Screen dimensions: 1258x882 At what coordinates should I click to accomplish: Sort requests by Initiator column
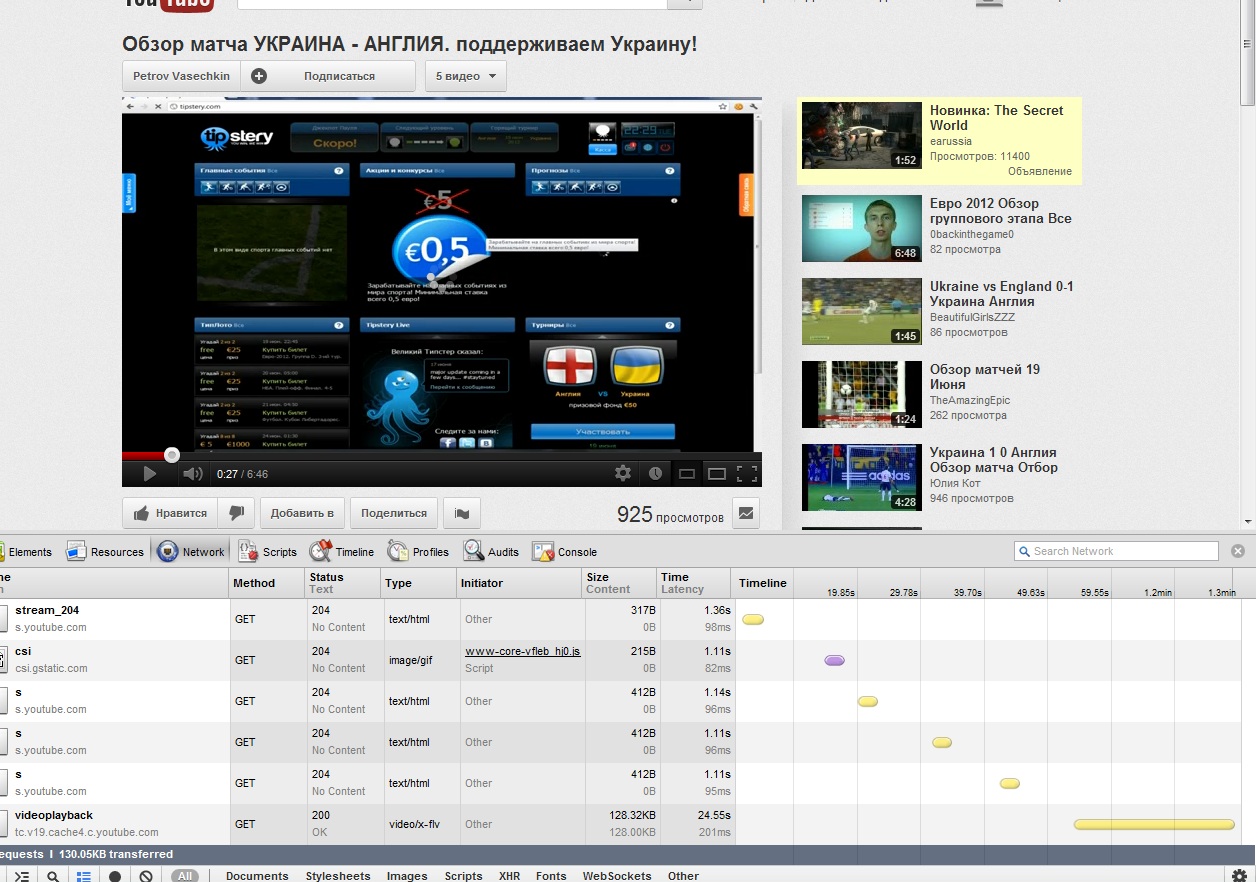coord(520,583)
